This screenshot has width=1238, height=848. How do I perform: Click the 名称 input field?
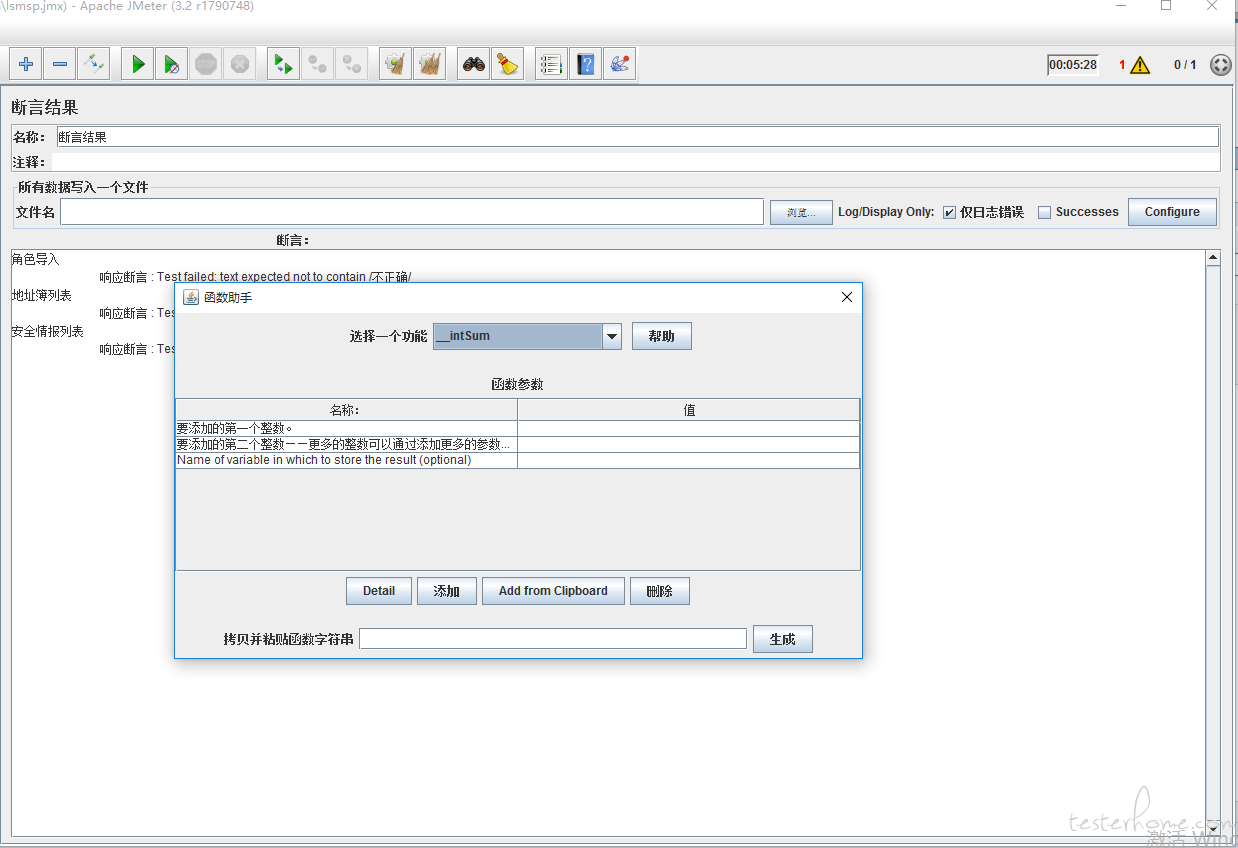(637, 137)
